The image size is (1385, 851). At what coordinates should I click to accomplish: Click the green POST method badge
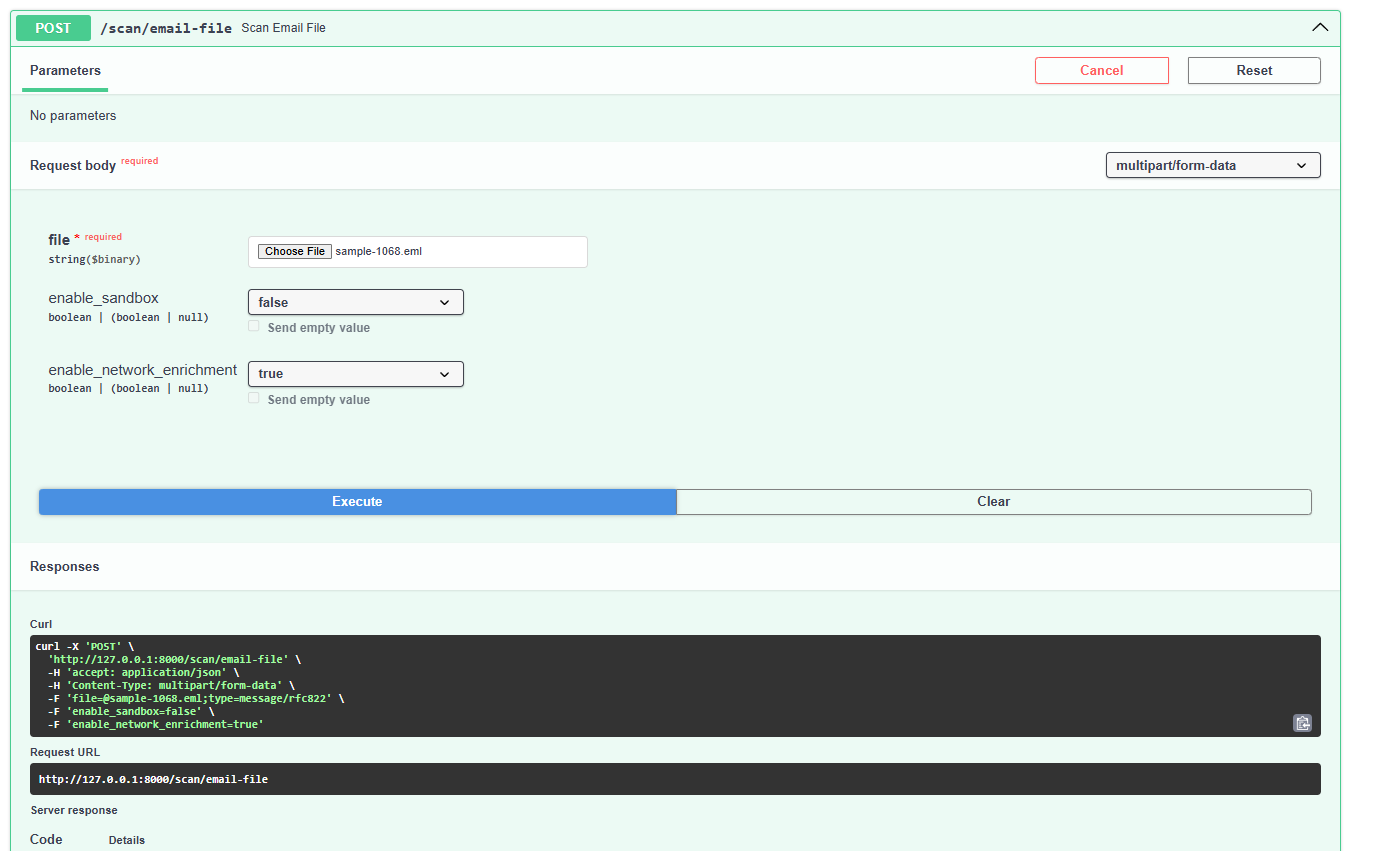click(x=53, y=28)
